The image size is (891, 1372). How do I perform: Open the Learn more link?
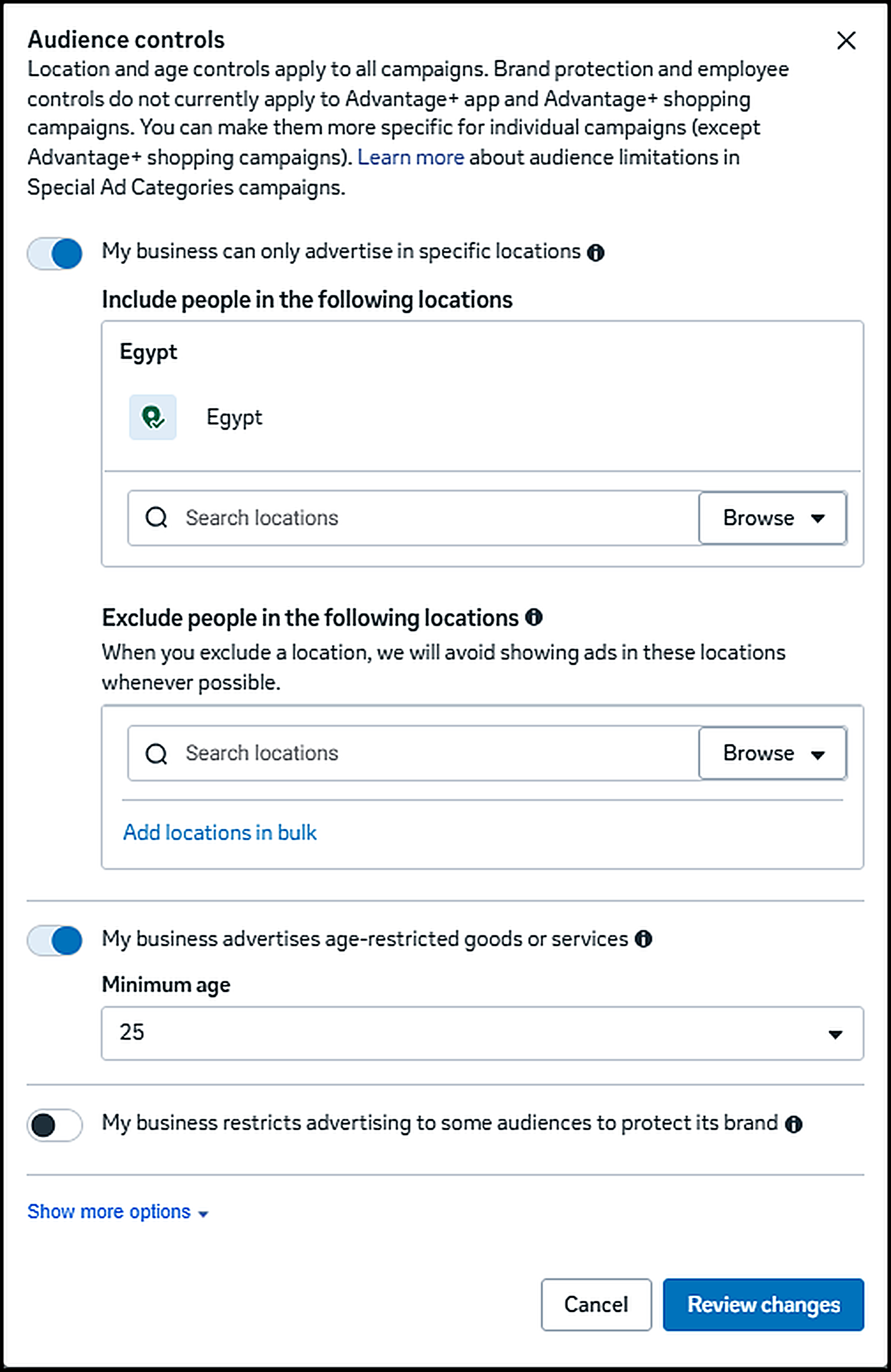tap(411, 157)
